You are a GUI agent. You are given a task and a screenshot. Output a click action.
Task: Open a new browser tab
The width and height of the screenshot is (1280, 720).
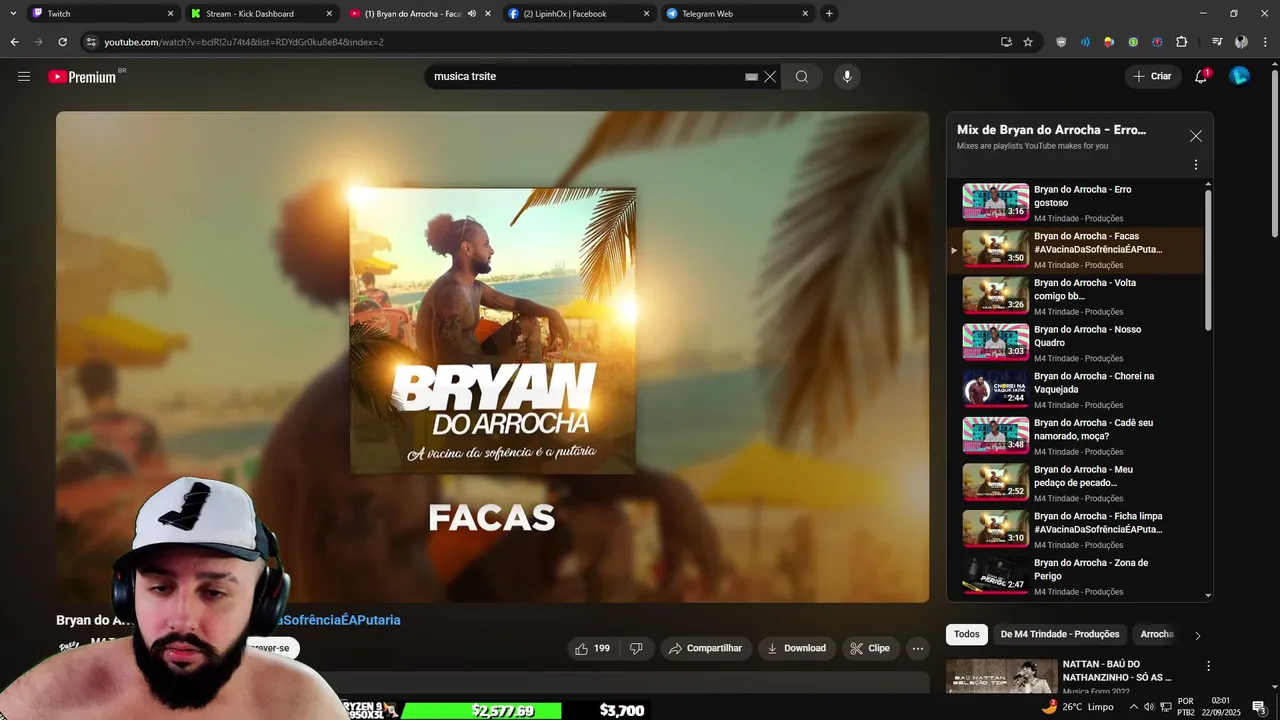click(829, 14)
